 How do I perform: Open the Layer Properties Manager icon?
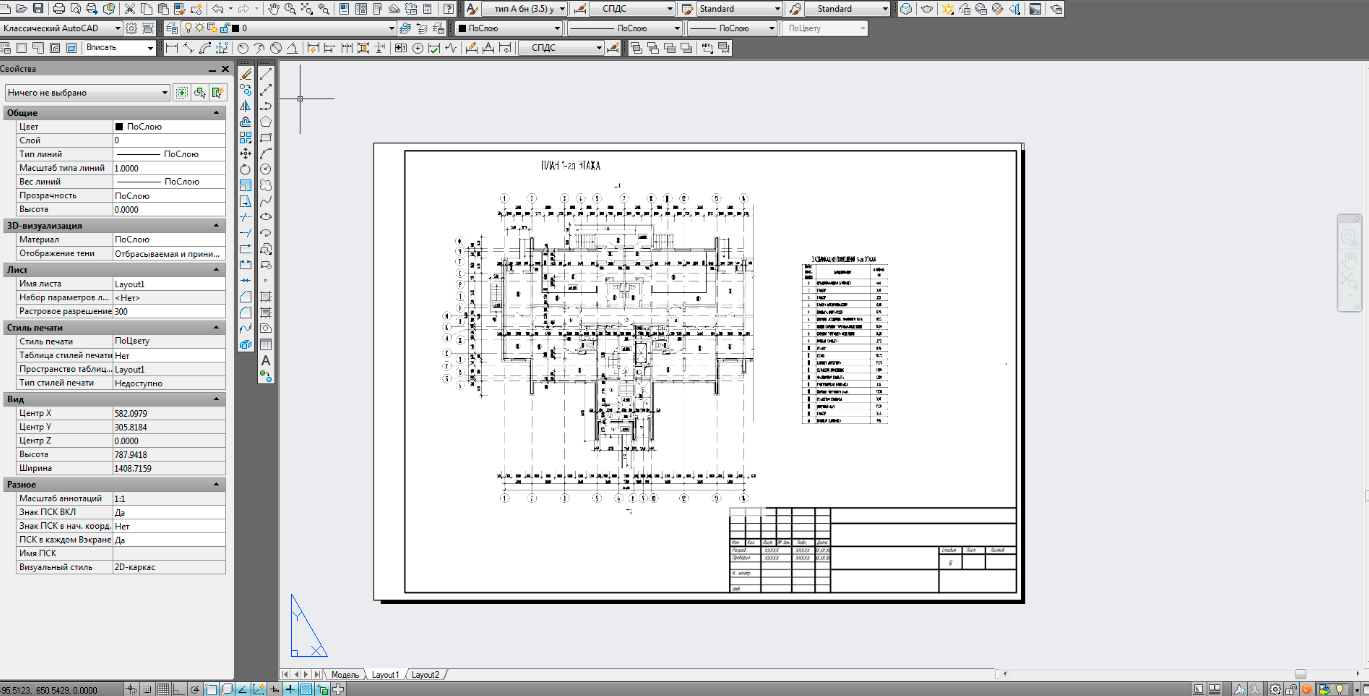click(x=172, y=28)
